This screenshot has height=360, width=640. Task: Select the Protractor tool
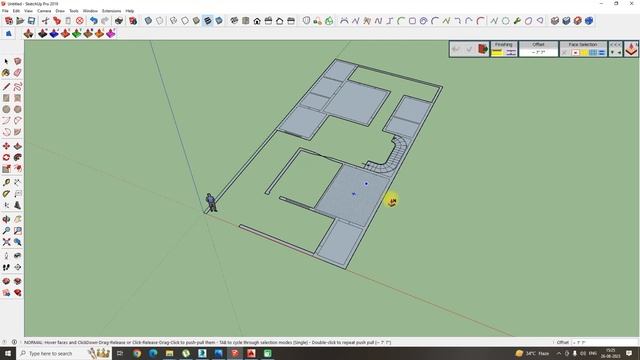[6, 194]
